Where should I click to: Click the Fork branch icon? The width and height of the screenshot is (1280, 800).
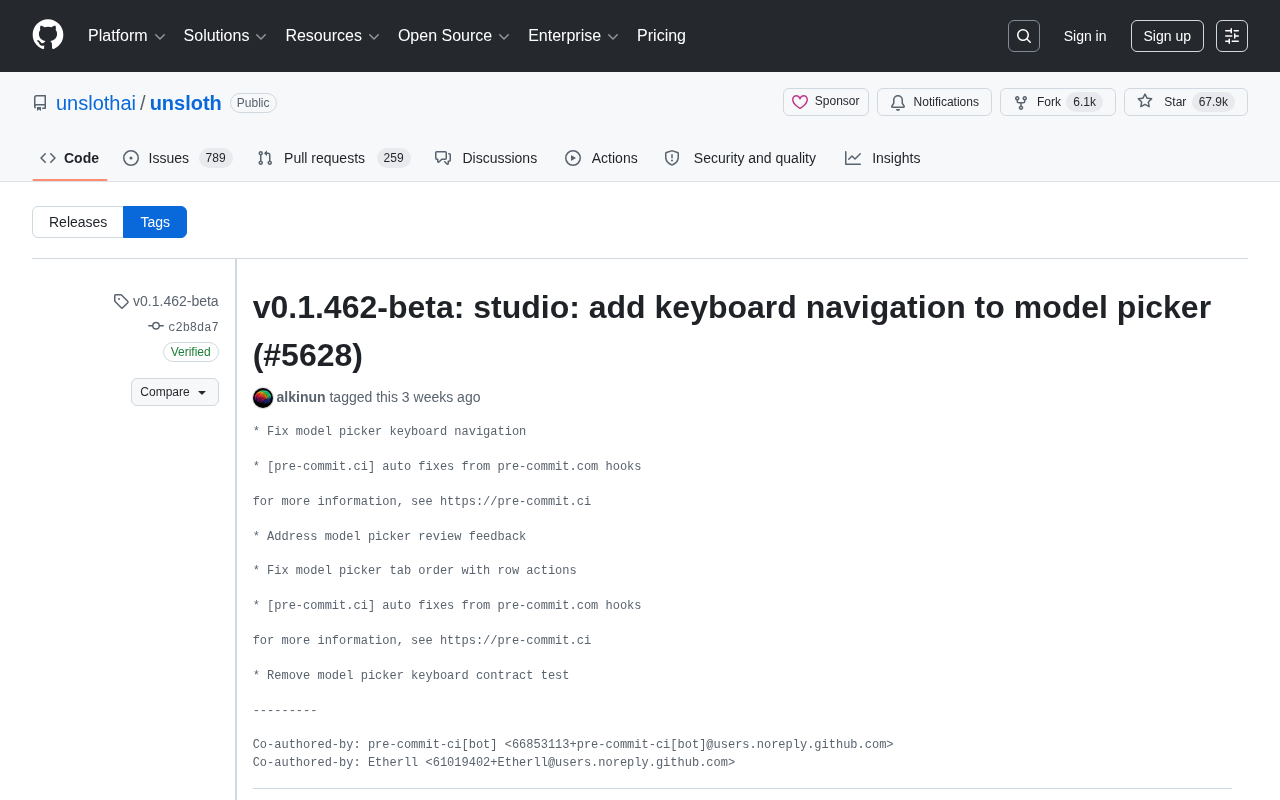coord(1021,102)
